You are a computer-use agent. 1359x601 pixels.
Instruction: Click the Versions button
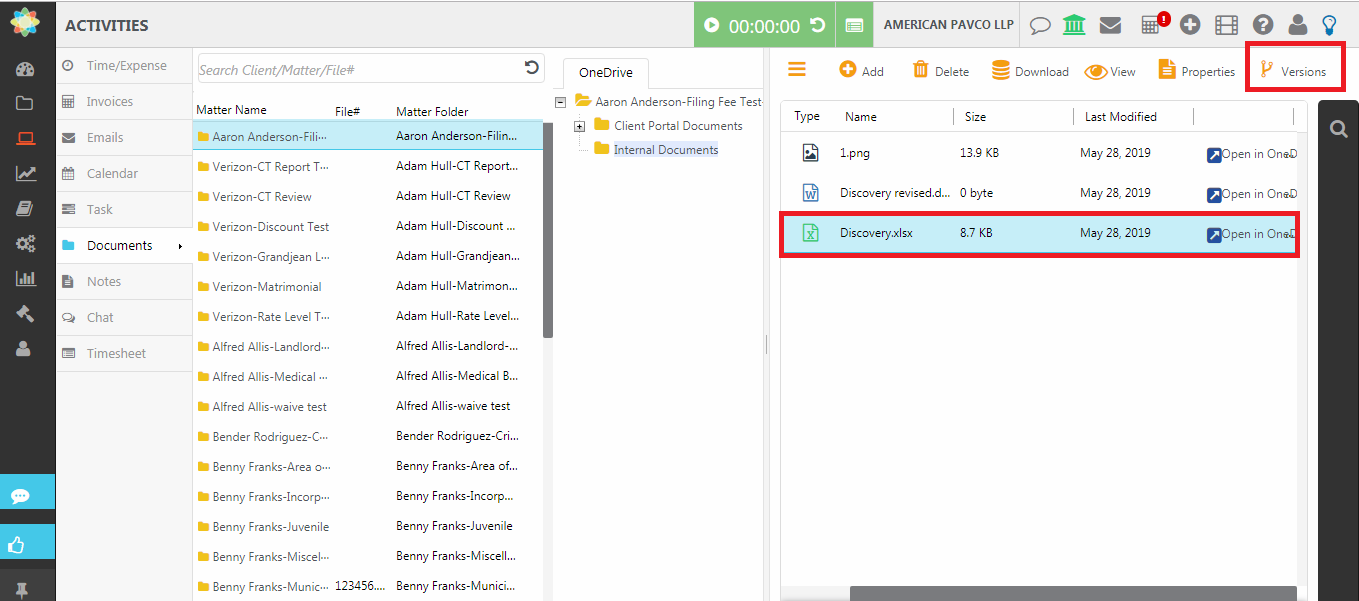[1293, 71]
